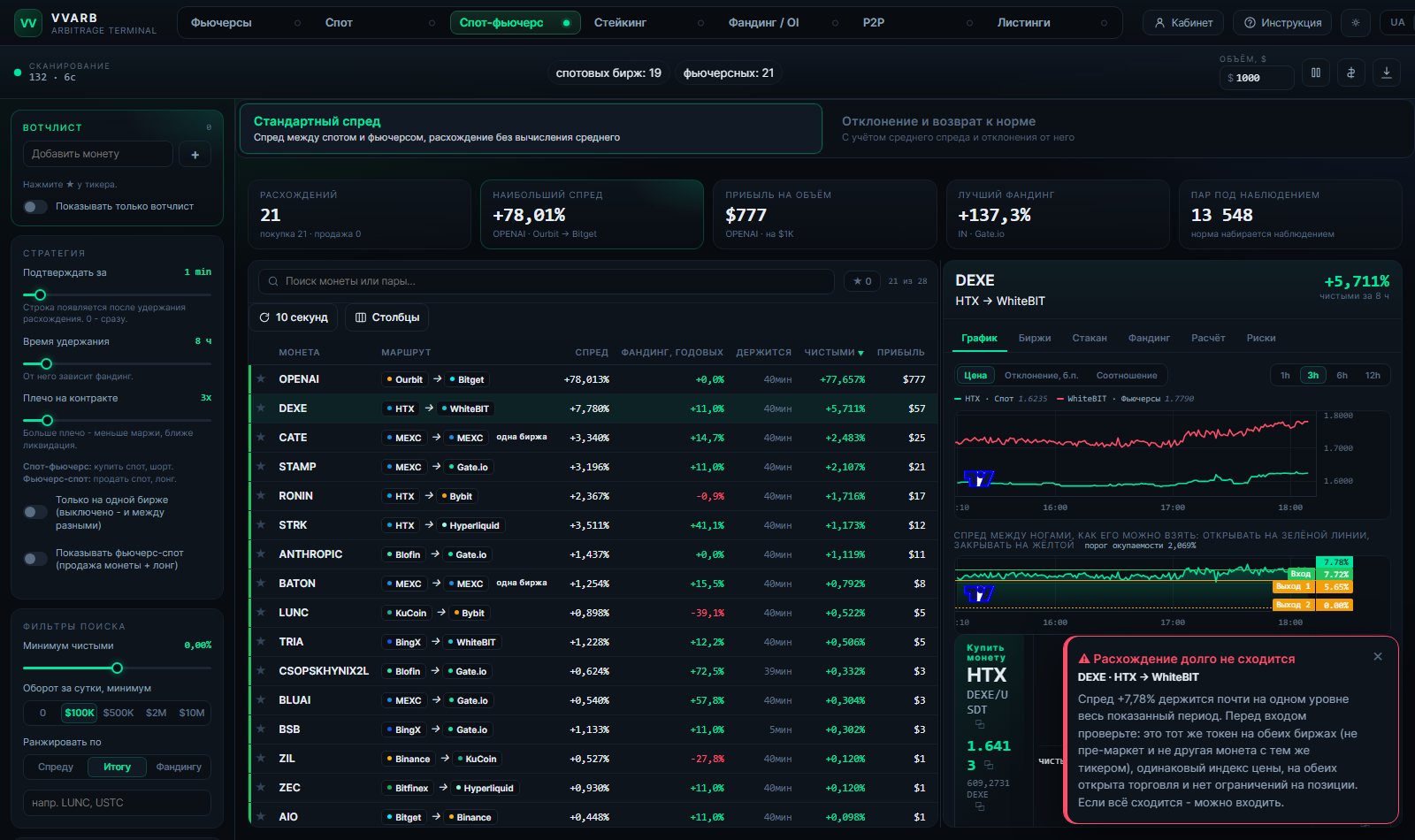Screen dimensions: 1415x840
Task: Close the Расхождение долго не сходится alert
Action: click(x=1377, y=657)
